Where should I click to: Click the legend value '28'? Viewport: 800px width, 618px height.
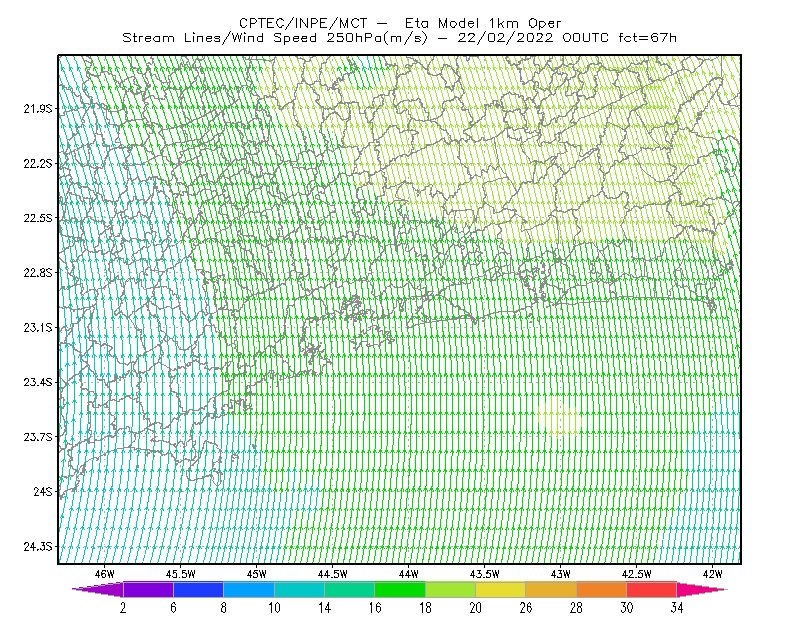point(576,608)
